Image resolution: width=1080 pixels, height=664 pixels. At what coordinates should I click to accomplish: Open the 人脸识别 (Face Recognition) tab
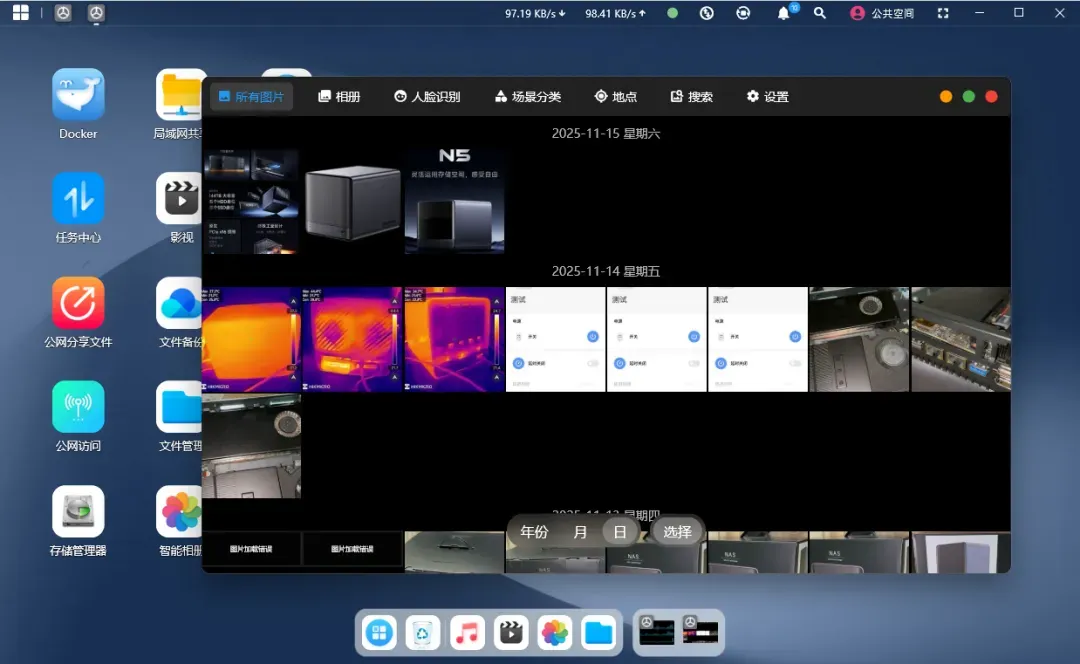(x=427, y=97)
